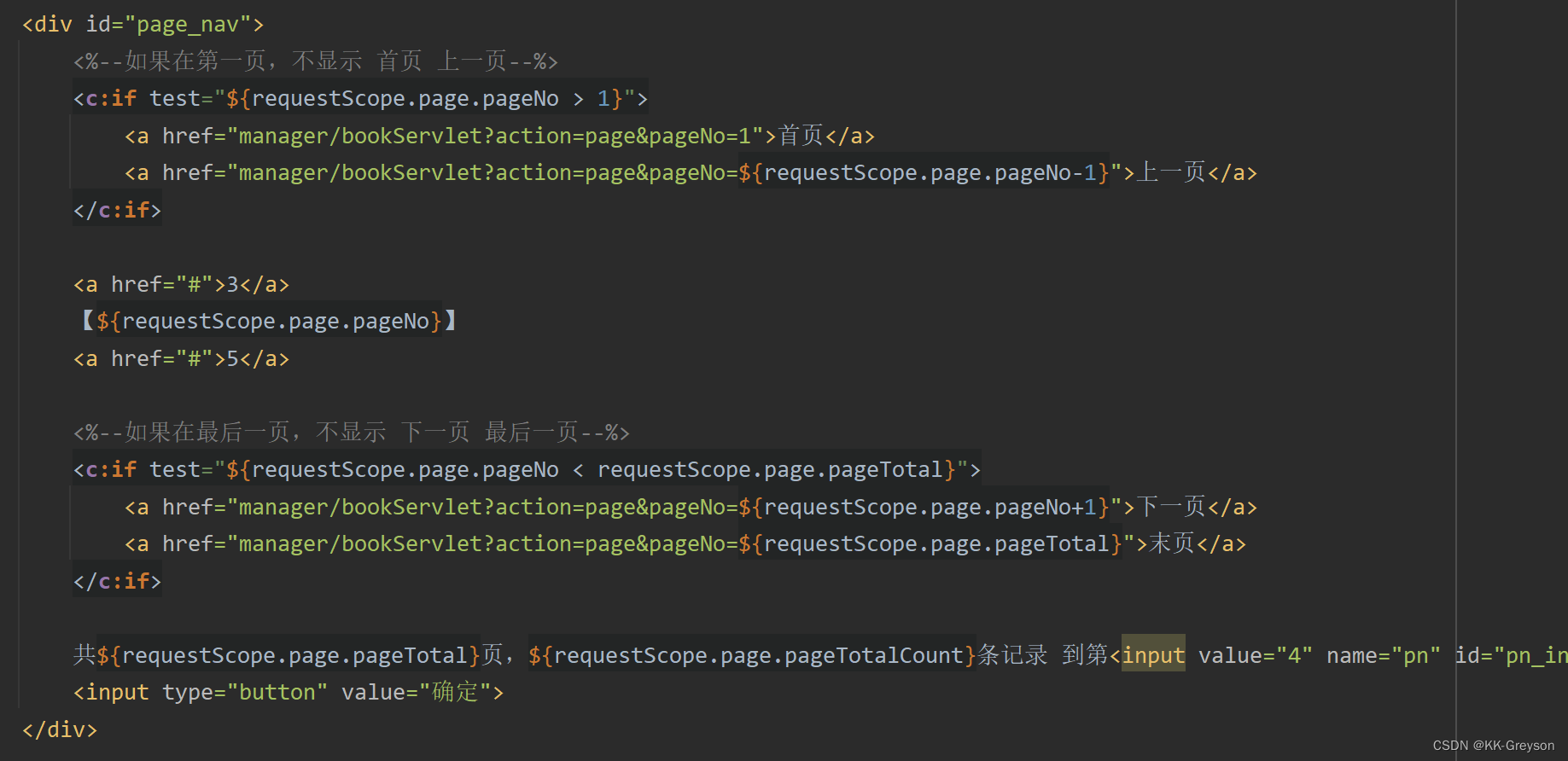The image size is (1568, 761).
Task: Click the 【${requestScope.page.pageNo}】 expression
Action: (x=270, y=321)
